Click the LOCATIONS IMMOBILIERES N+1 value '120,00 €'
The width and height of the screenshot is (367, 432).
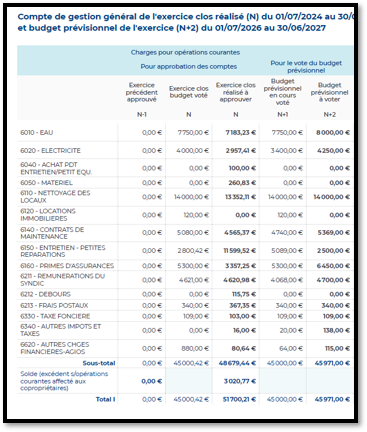click(290, 215)
